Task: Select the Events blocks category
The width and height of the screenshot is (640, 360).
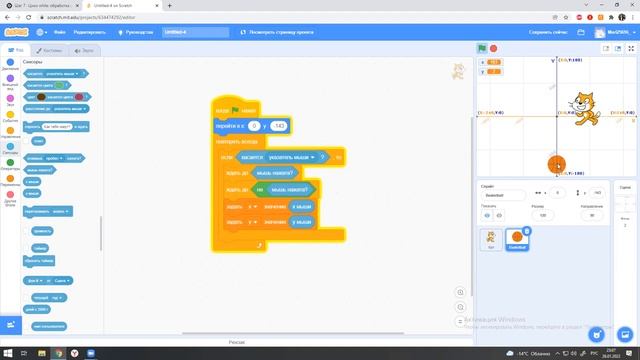Action: (10, 116)
